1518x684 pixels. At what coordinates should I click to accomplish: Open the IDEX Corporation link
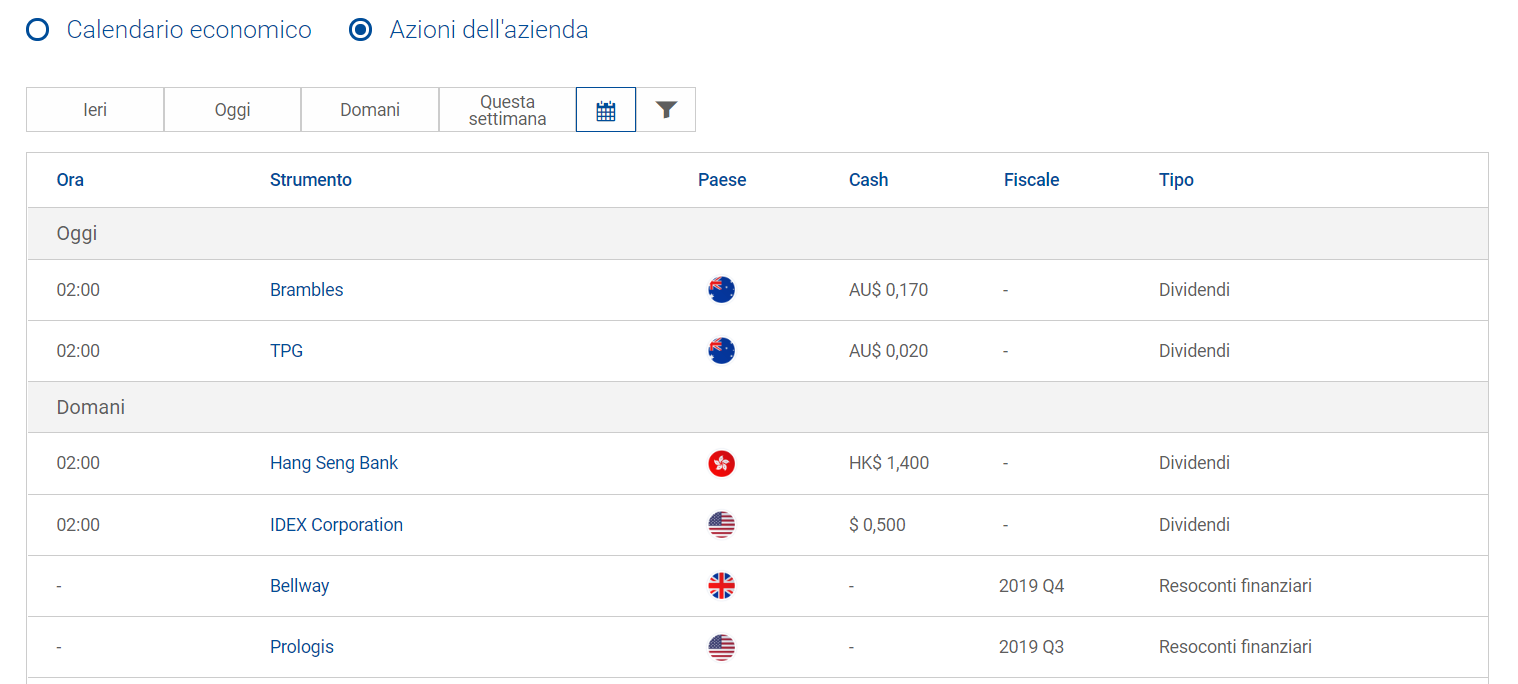pyautogui.click(x=337, y=525)
